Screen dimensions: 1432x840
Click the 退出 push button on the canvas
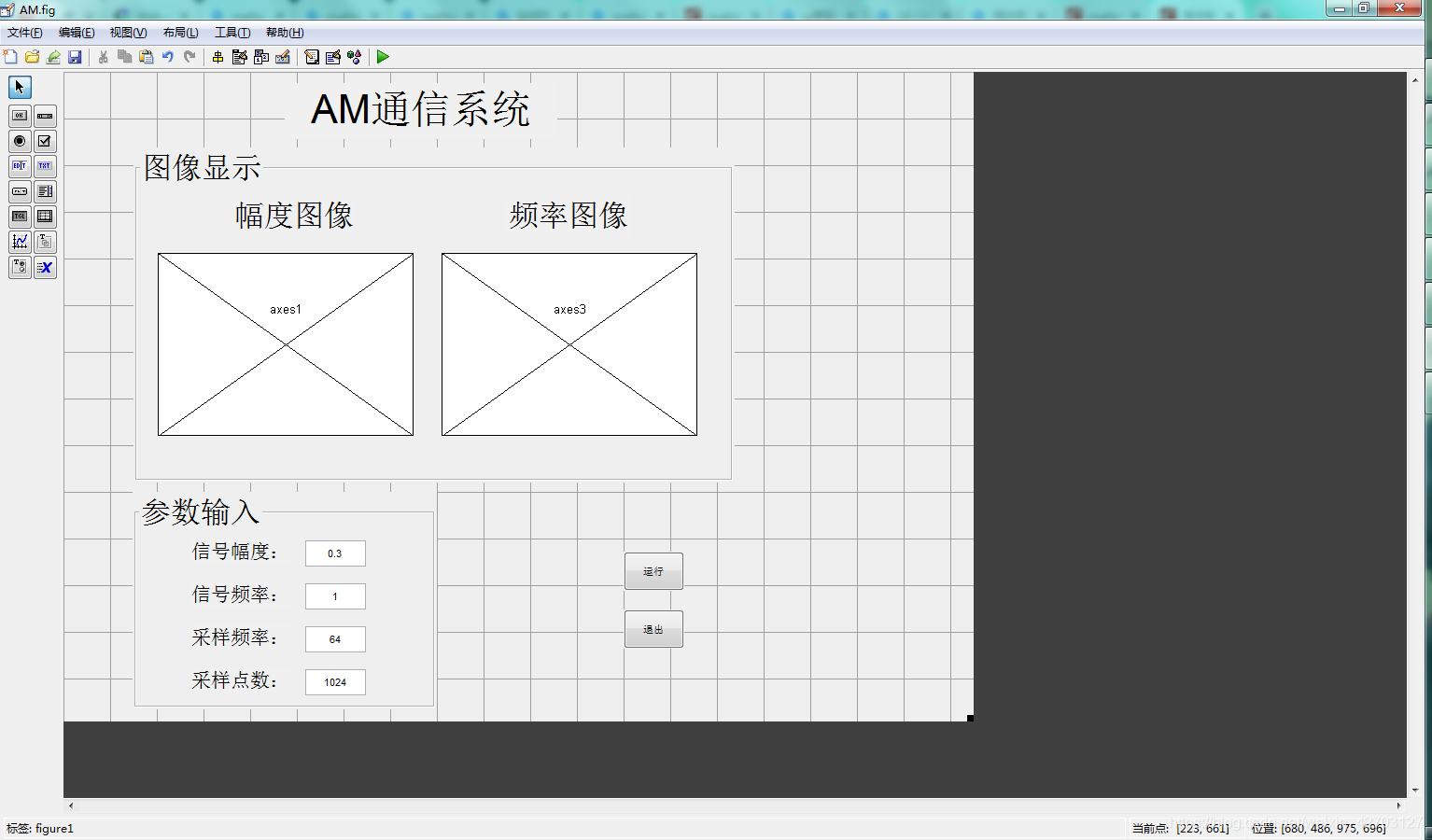tap(653, 629)
